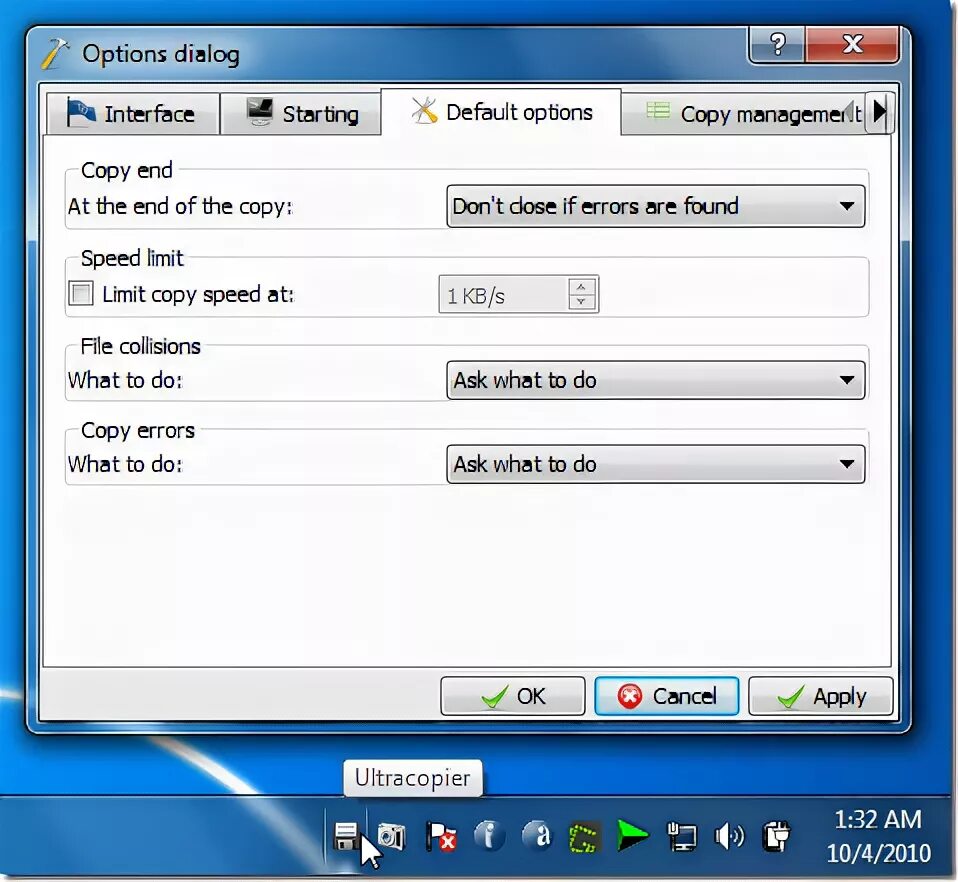The width and height of the screenshot is (958, 882).
Task: Close the Options dialog window
Action: [x=852, y=45]
